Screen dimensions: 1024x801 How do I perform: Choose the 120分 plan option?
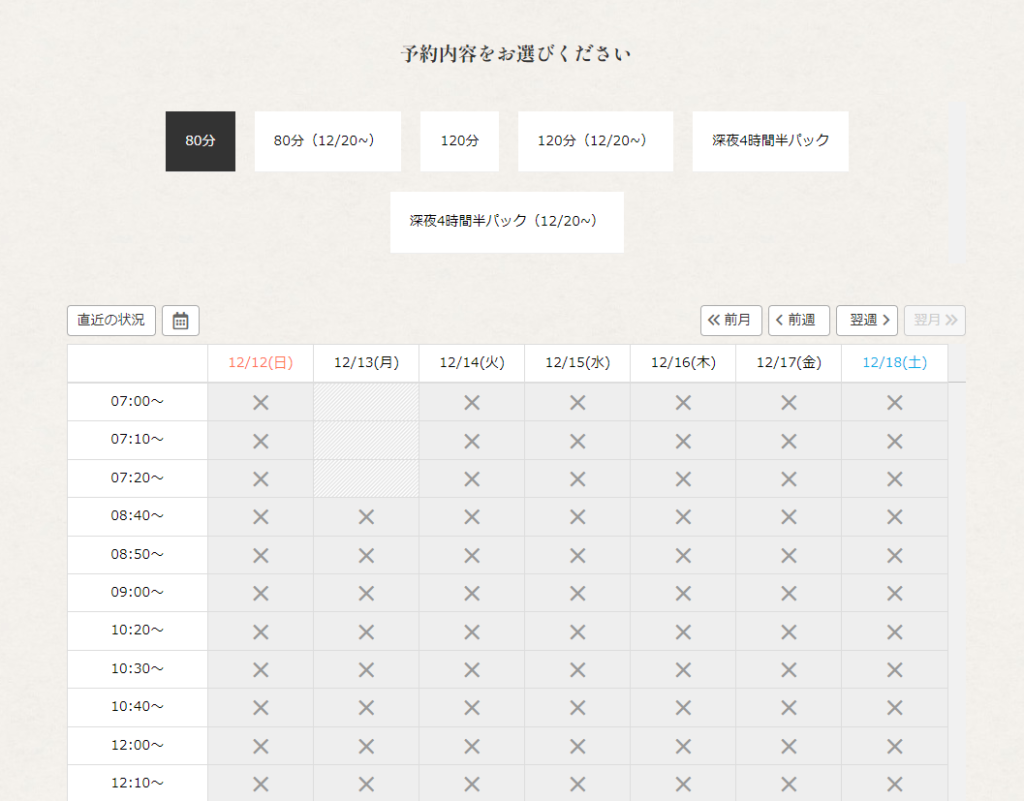click(459, 141)
